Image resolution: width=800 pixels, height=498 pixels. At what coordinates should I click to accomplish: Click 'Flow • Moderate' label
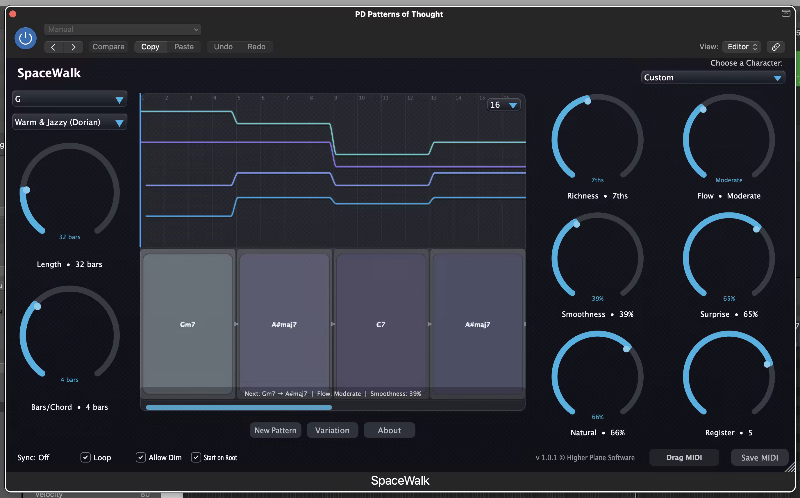(729, 196)
